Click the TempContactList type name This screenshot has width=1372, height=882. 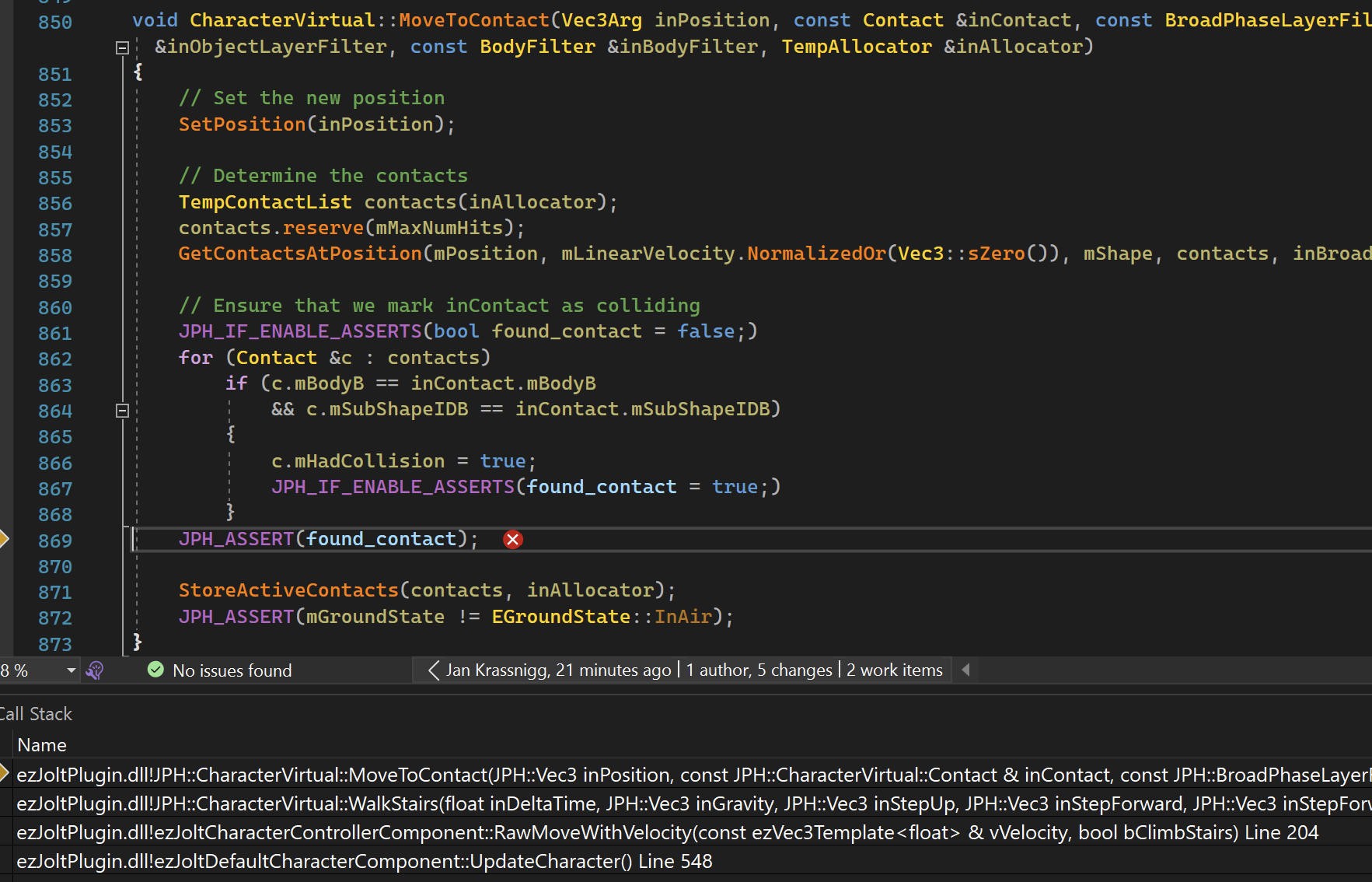click(x=265, y=202)
